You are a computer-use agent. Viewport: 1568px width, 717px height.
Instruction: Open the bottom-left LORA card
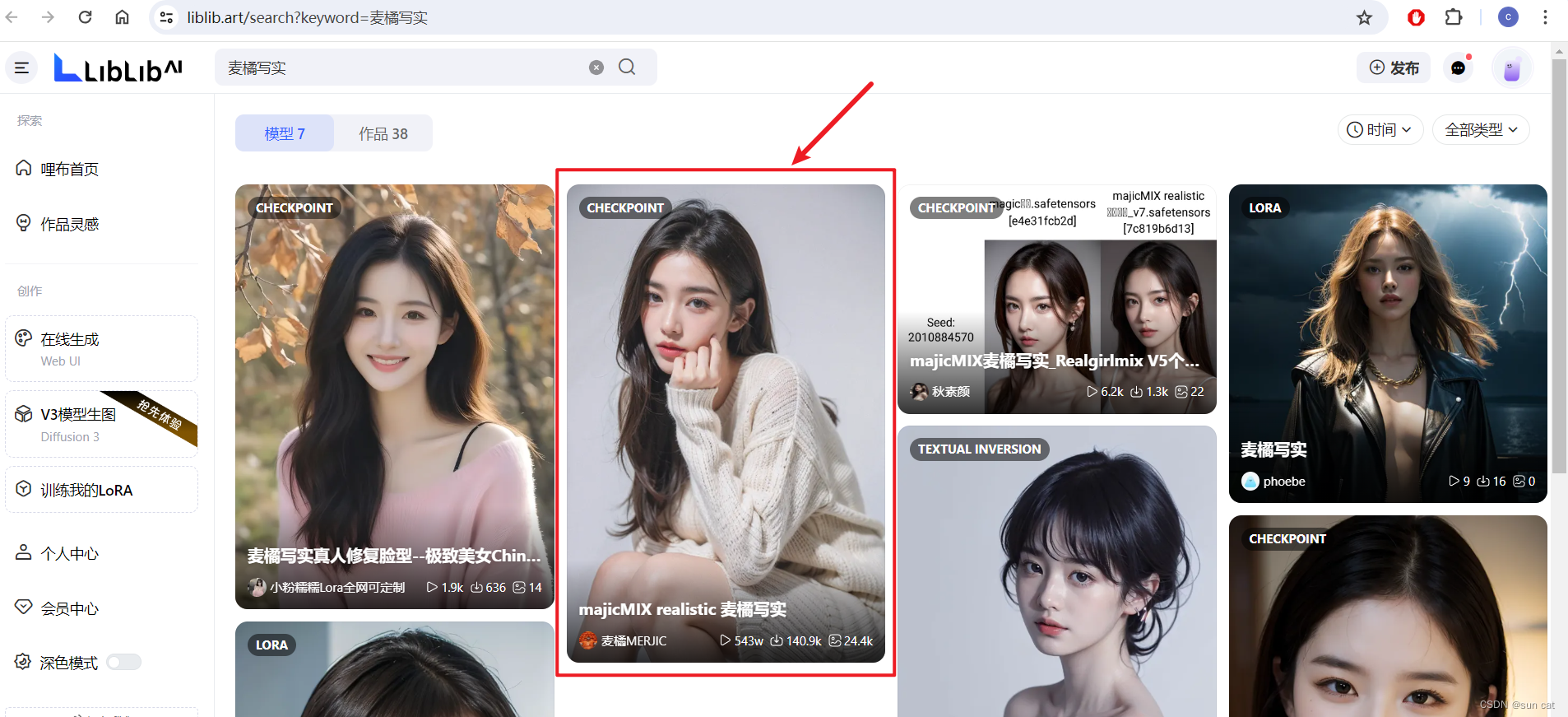tap(395, 669)
